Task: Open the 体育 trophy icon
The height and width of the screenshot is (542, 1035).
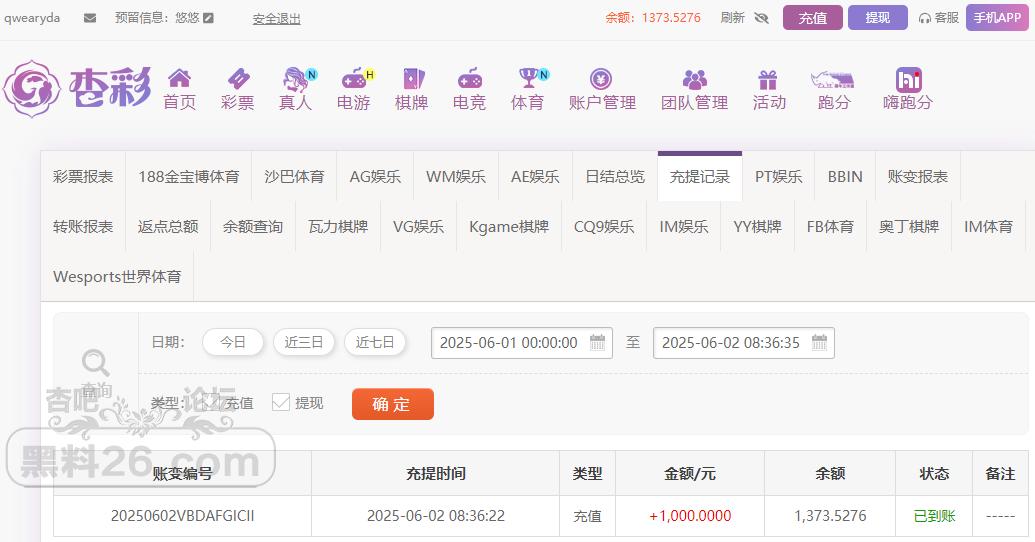Action: (527, 79)
